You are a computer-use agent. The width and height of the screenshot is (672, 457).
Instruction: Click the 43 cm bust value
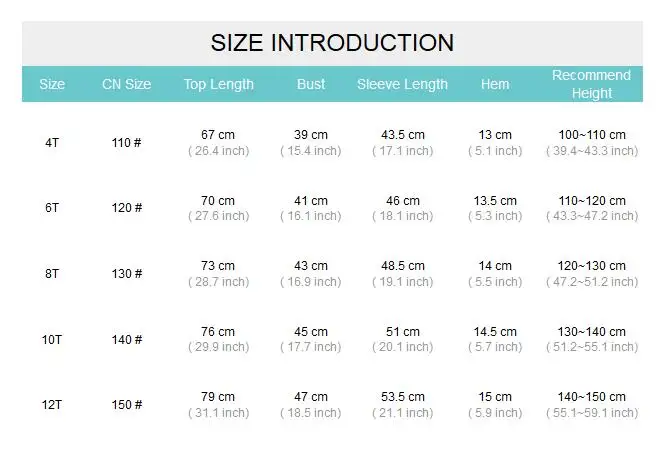311,266
